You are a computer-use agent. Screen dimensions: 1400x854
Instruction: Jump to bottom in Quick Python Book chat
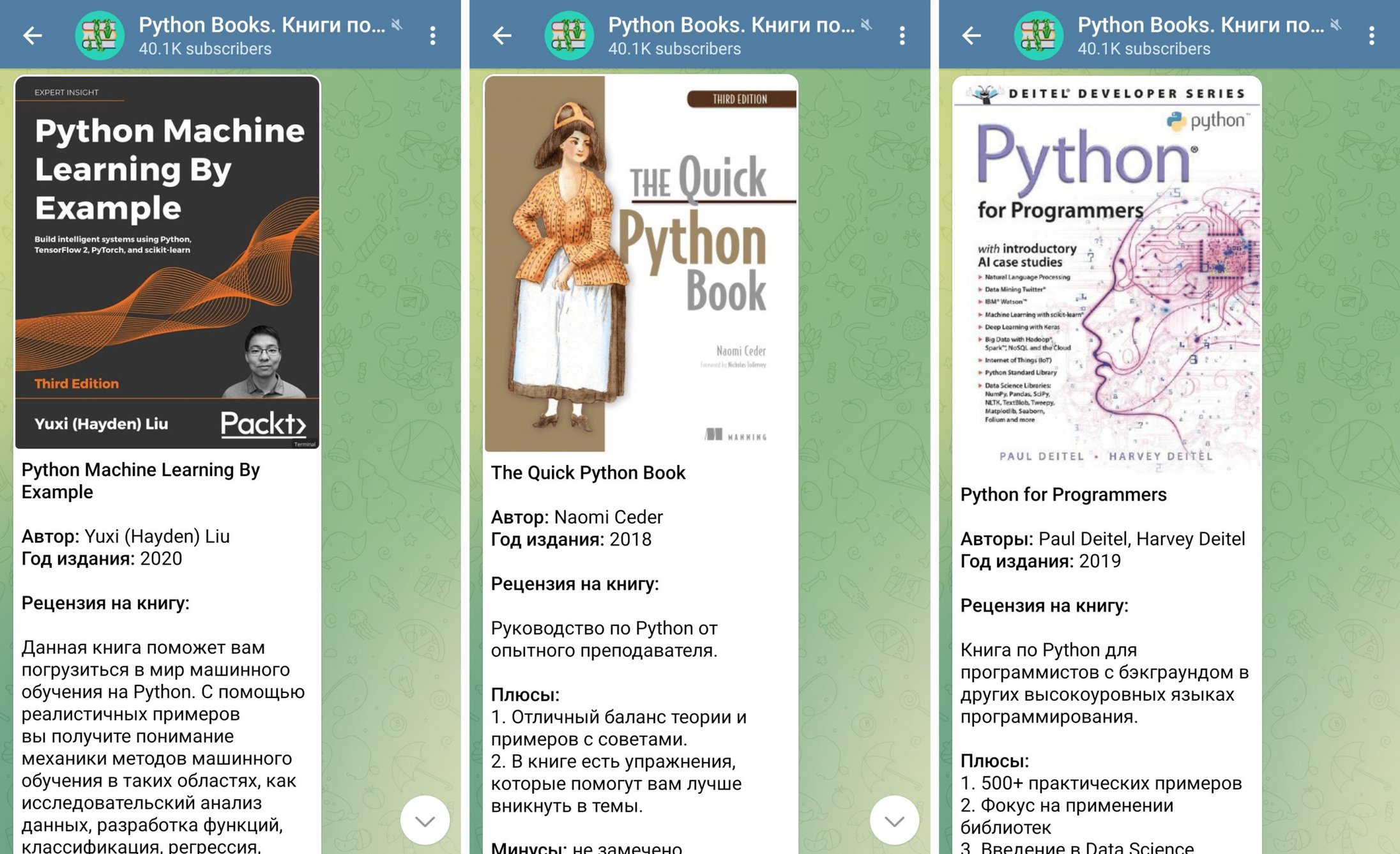pyautogui.click(x=894, y=820)
